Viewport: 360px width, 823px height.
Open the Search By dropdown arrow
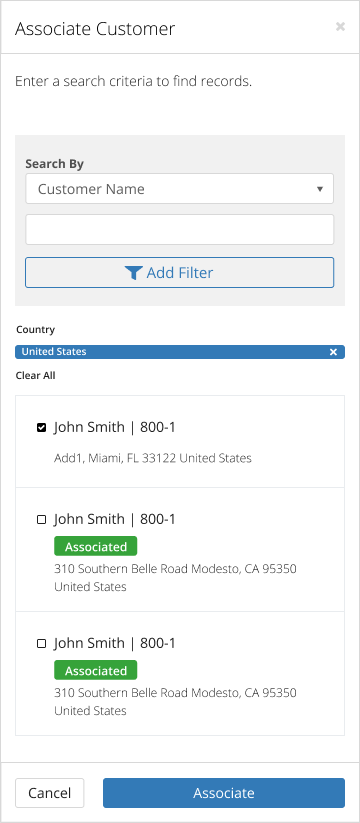point(320,189)
